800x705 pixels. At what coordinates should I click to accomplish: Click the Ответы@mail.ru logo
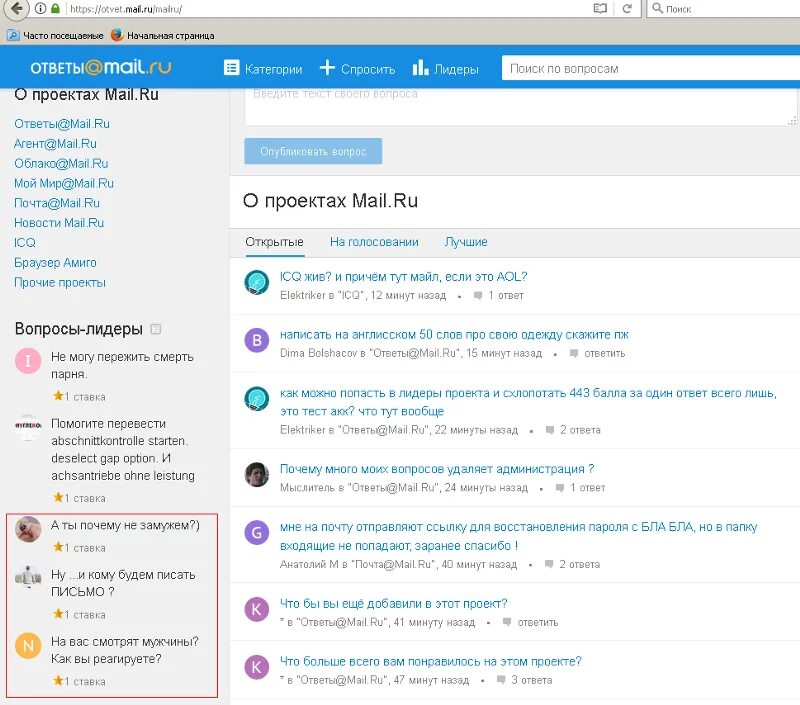tap(101, 67)
